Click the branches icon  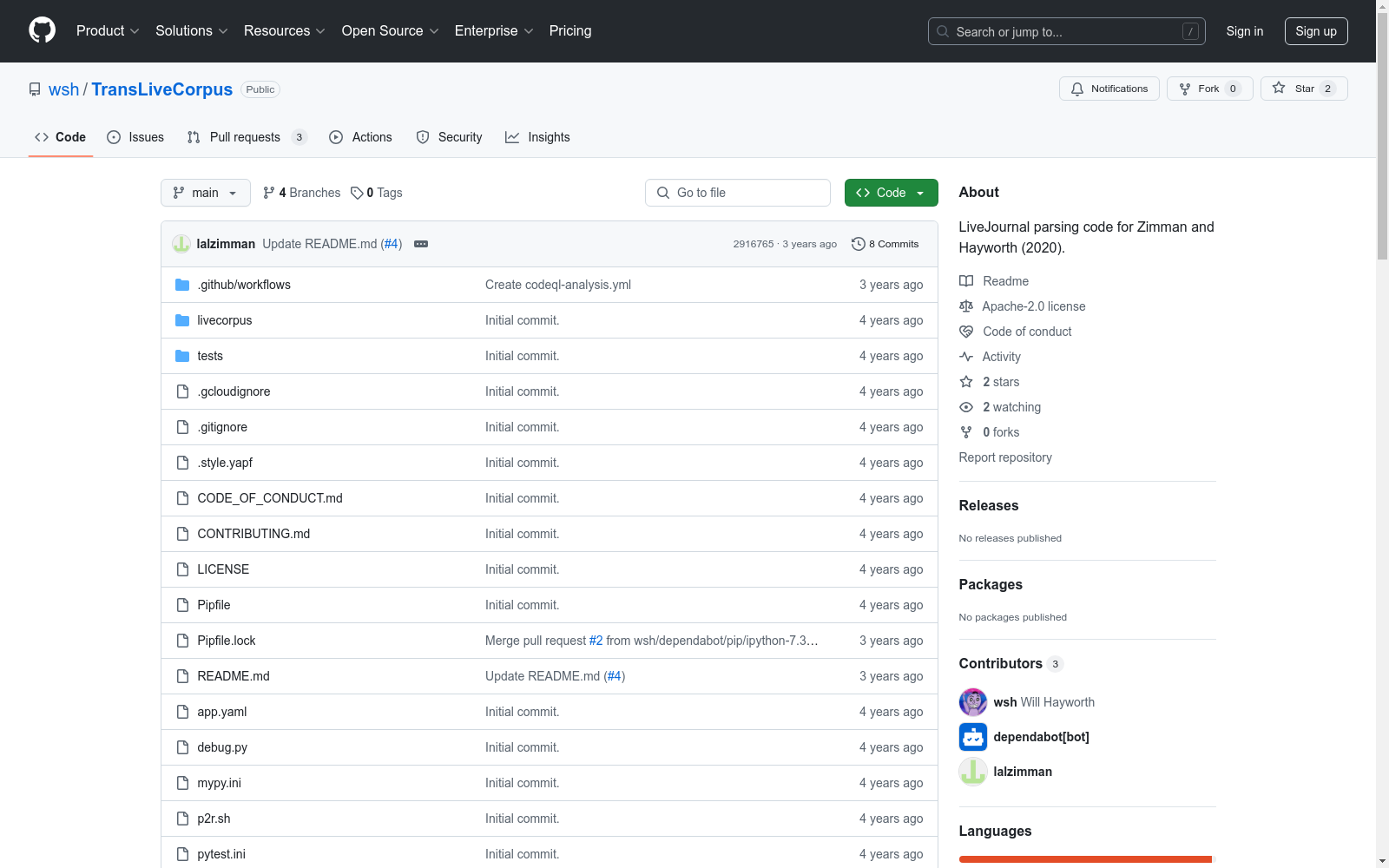point(269,193)
